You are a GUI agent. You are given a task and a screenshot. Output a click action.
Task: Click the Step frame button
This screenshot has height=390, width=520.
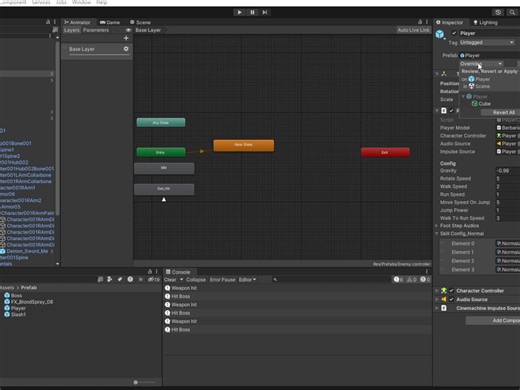pos(265,12)
